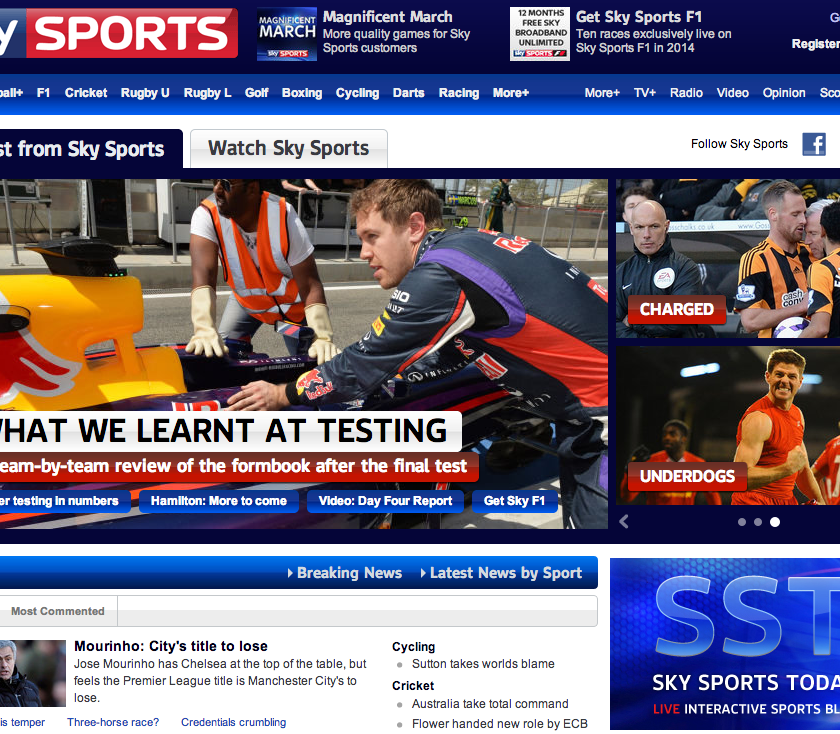Open the Sky Sports Facebook page icon

(x=814, y=145)
